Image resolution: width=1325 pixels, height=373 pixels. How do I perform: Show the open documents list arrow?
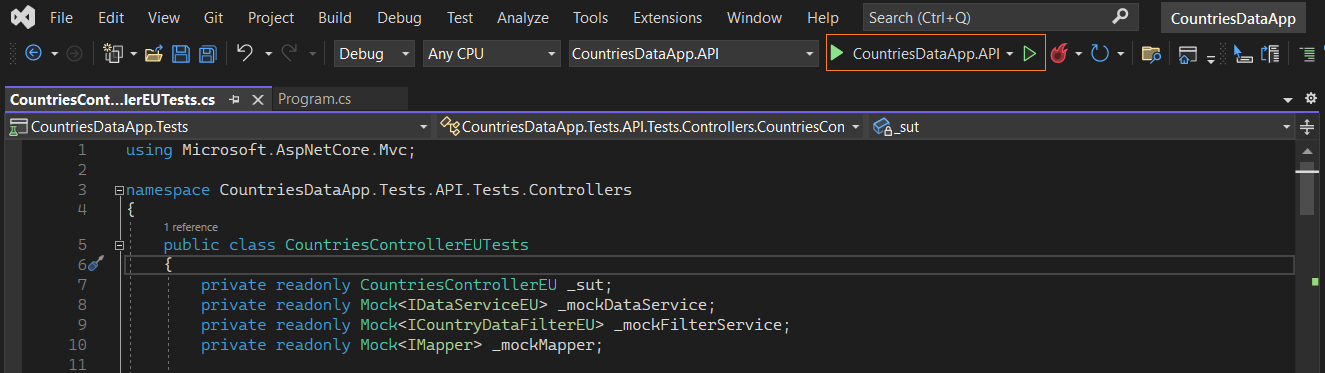1288,99
